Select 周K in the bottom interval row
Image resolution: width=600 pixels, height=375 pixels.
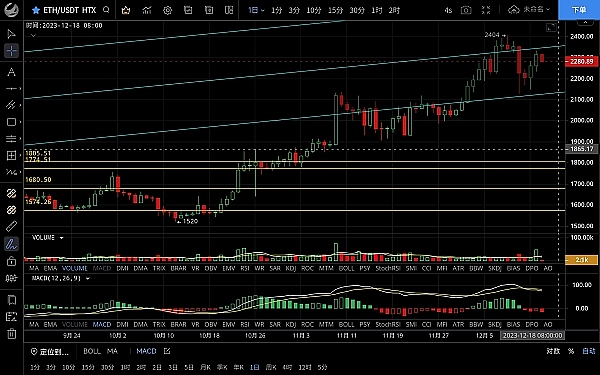pos(271,367)
